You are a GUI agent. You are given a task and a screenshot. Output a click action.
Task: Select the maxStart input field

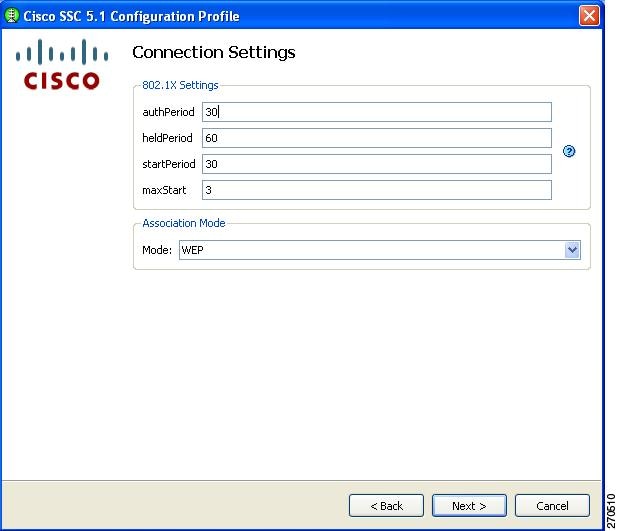tap(377, 190)
